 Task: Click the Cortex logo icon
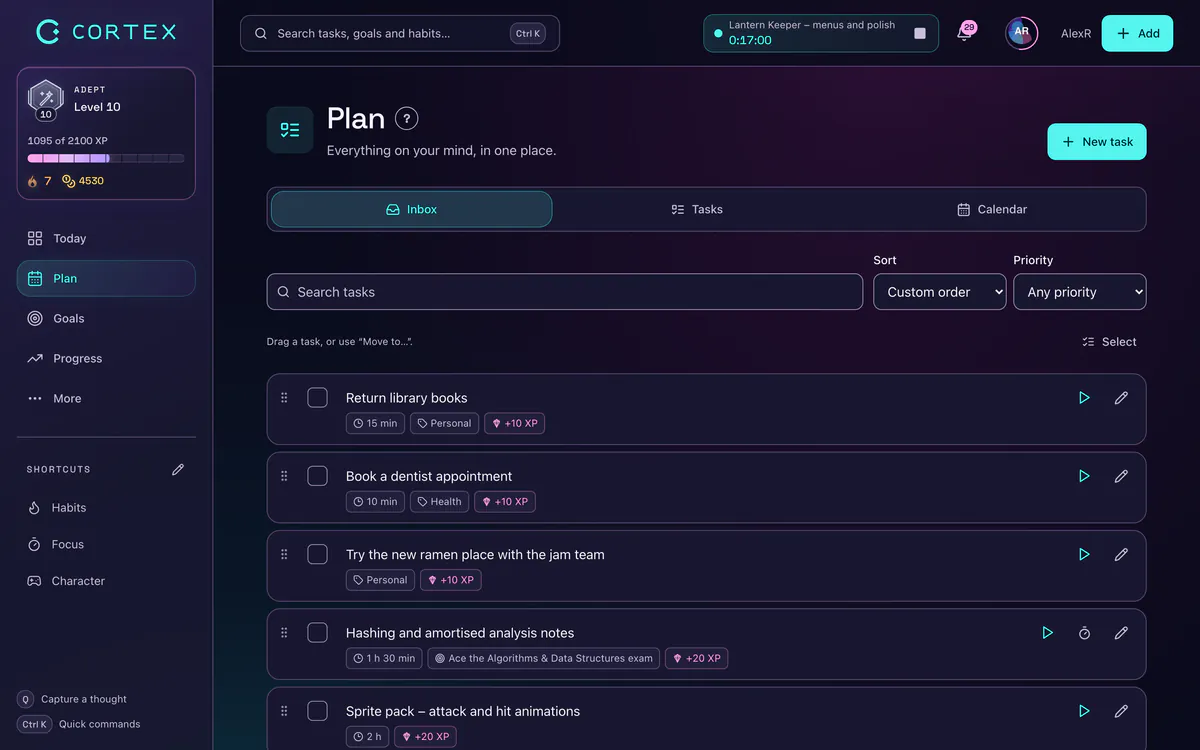pos(48,32)
